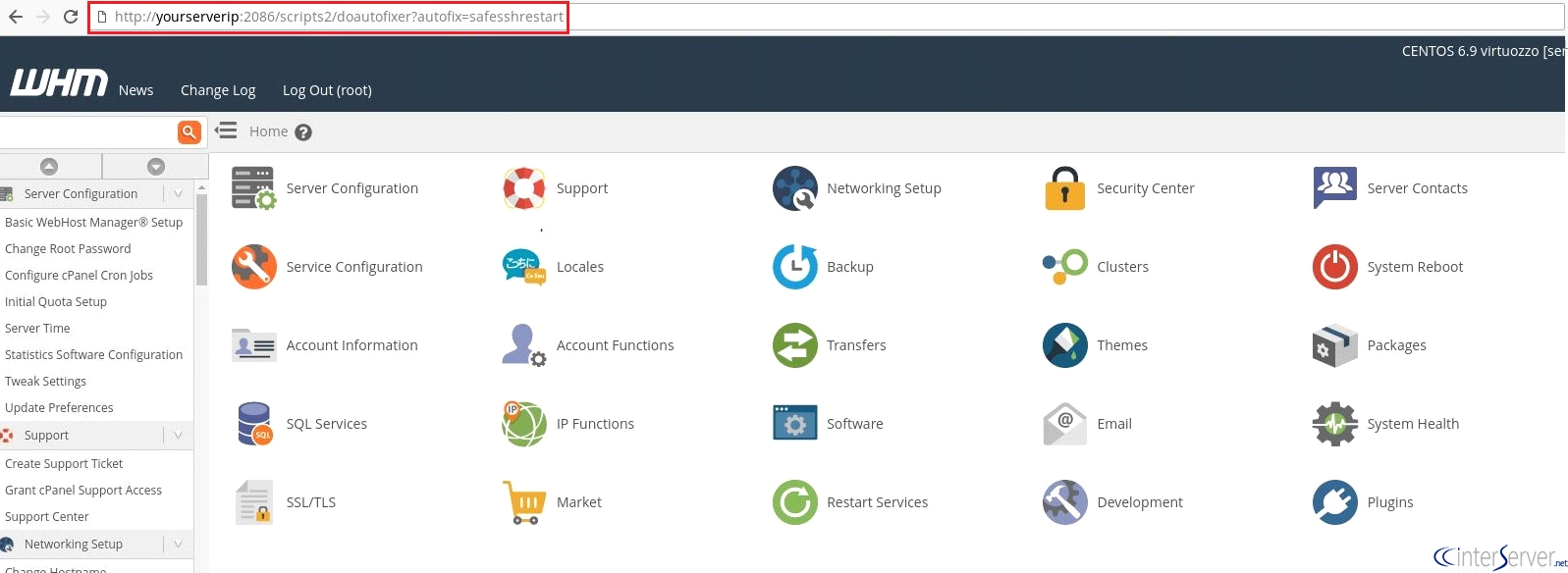Collapse the Networking Setup sidebar section chevron

178,545
